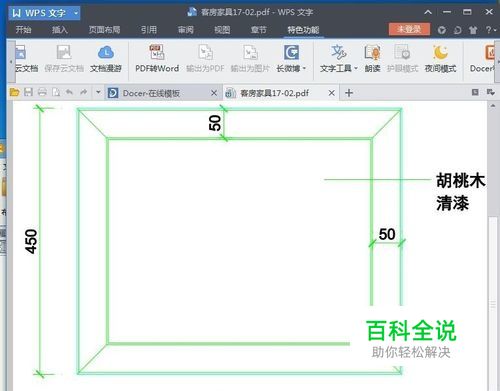The width and height of the screenshot is (500, 391).
Task: Click the 长微博 icon
Action: point(291,53)
